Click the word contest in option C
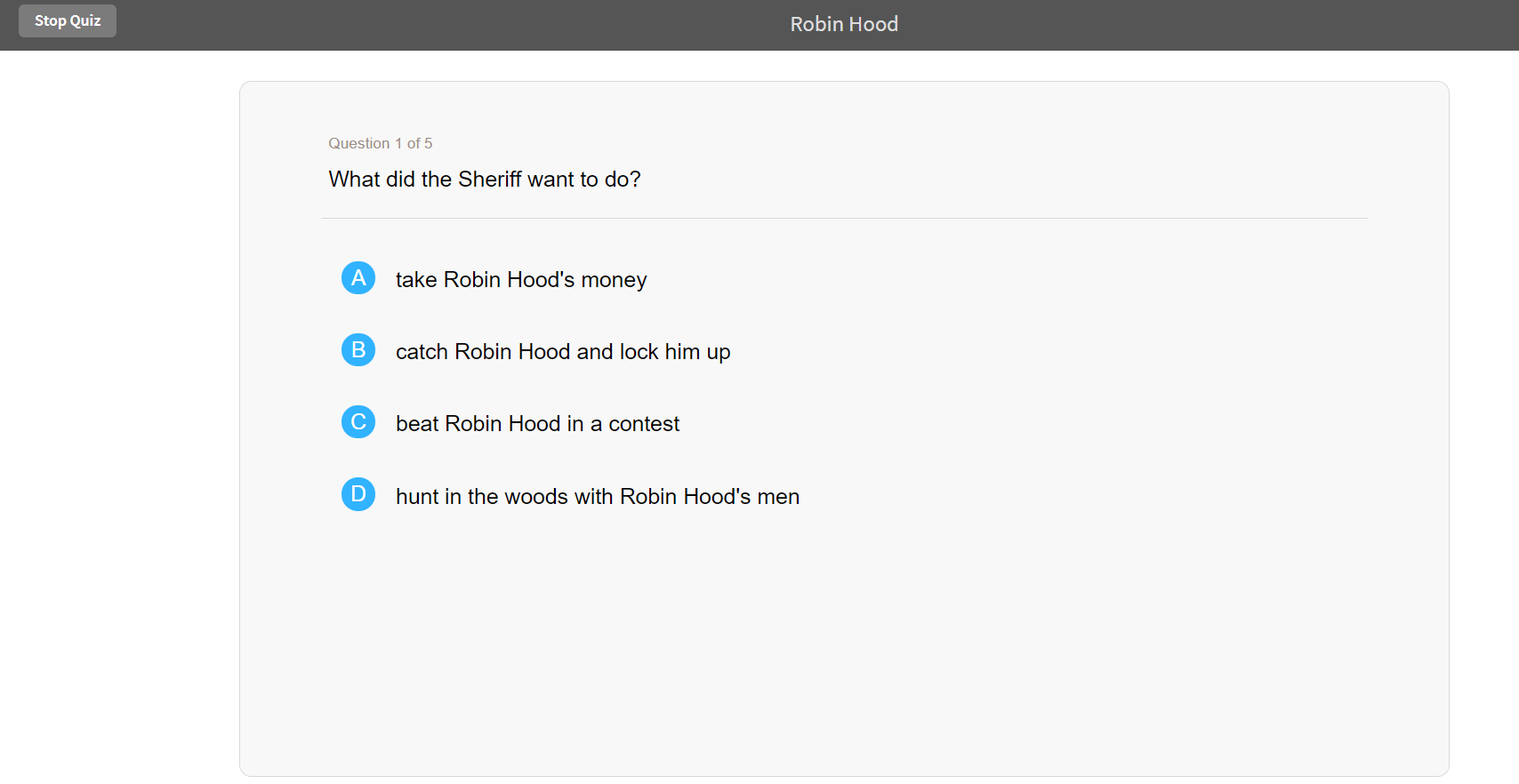 [644, 424]
